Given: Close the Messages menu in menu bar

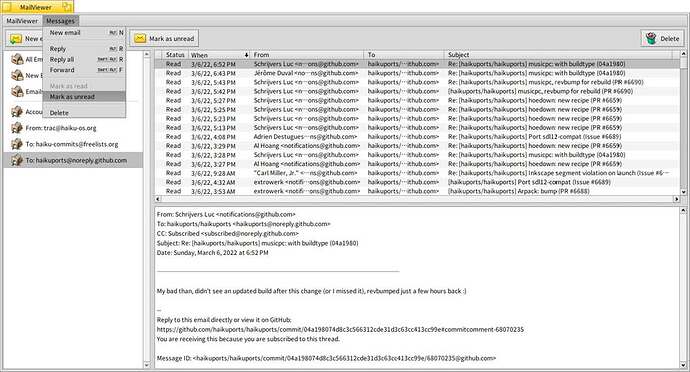Looking at the screenshot, I should tap(60, 21).
